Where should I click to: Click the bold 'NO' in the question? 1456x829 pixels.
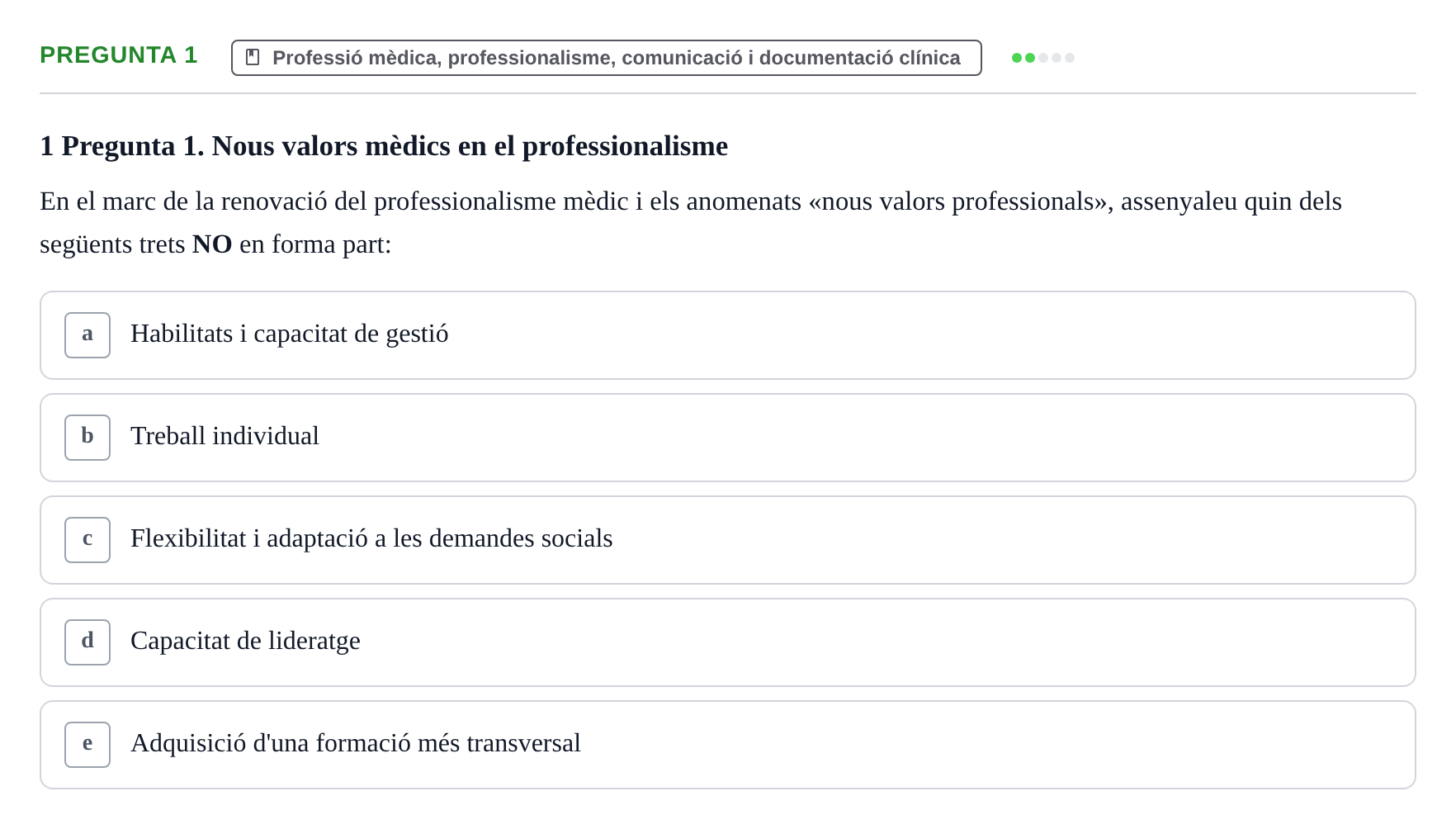click(x=212, y=244)
